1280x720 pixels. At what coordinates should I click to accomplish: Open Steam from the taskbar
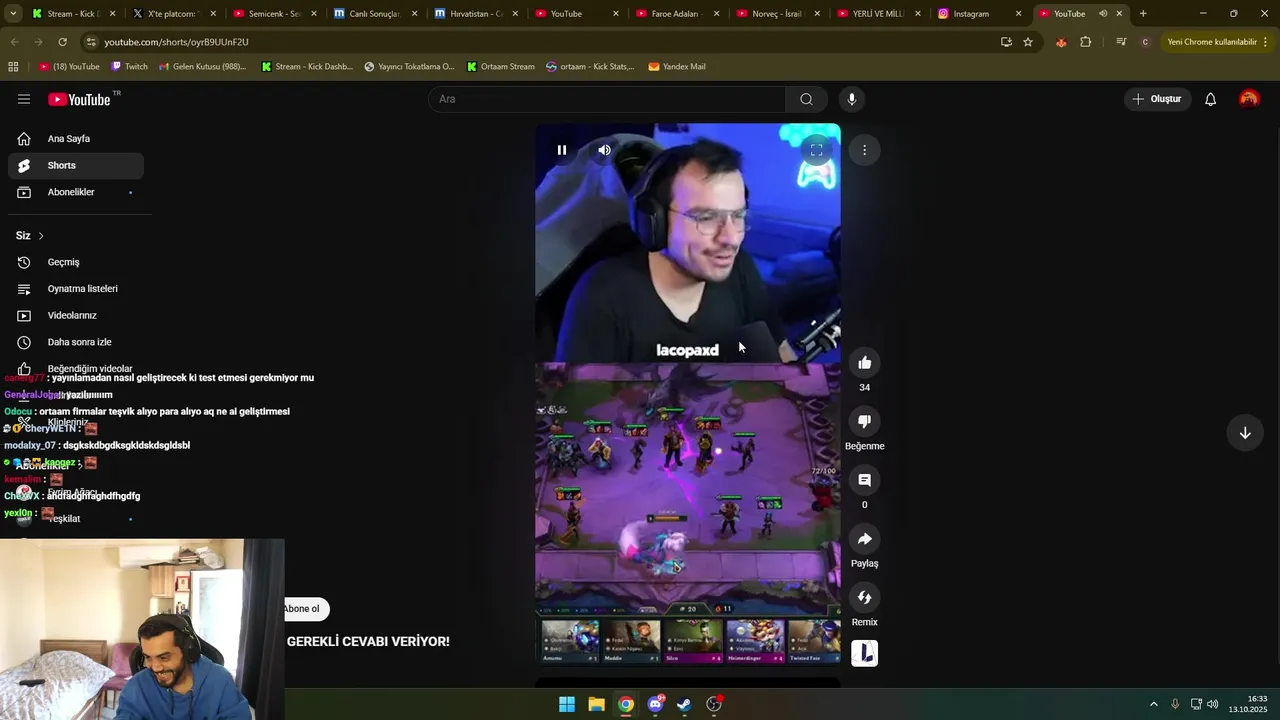[x=684, y=704]
